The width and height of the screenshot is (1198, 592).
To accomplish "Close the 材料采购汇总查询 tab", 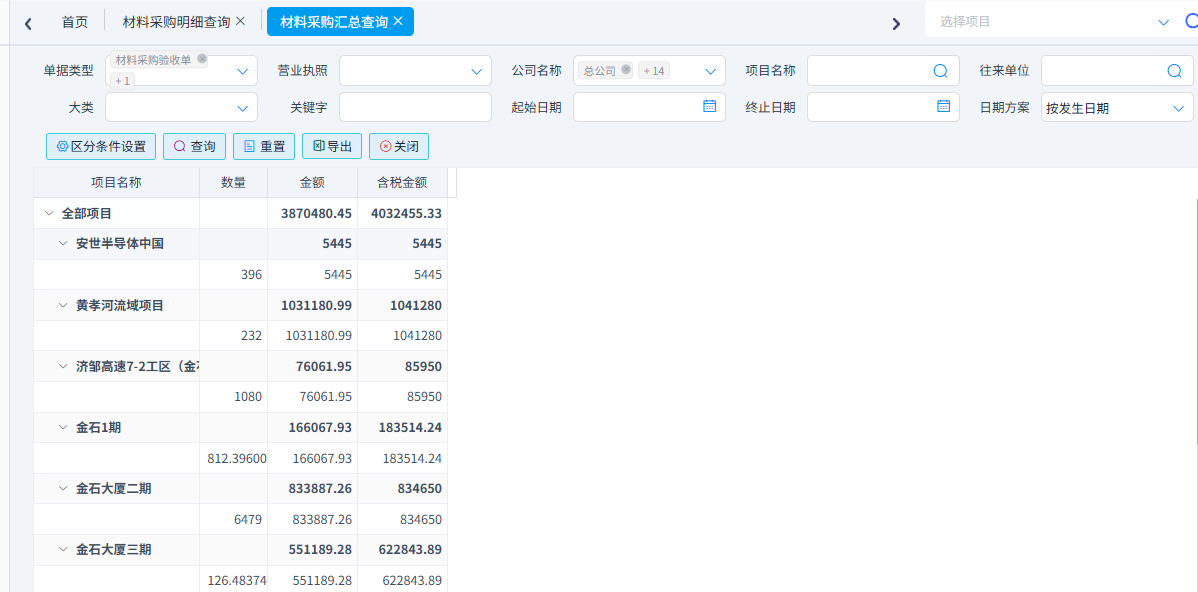I will (398, 21).
